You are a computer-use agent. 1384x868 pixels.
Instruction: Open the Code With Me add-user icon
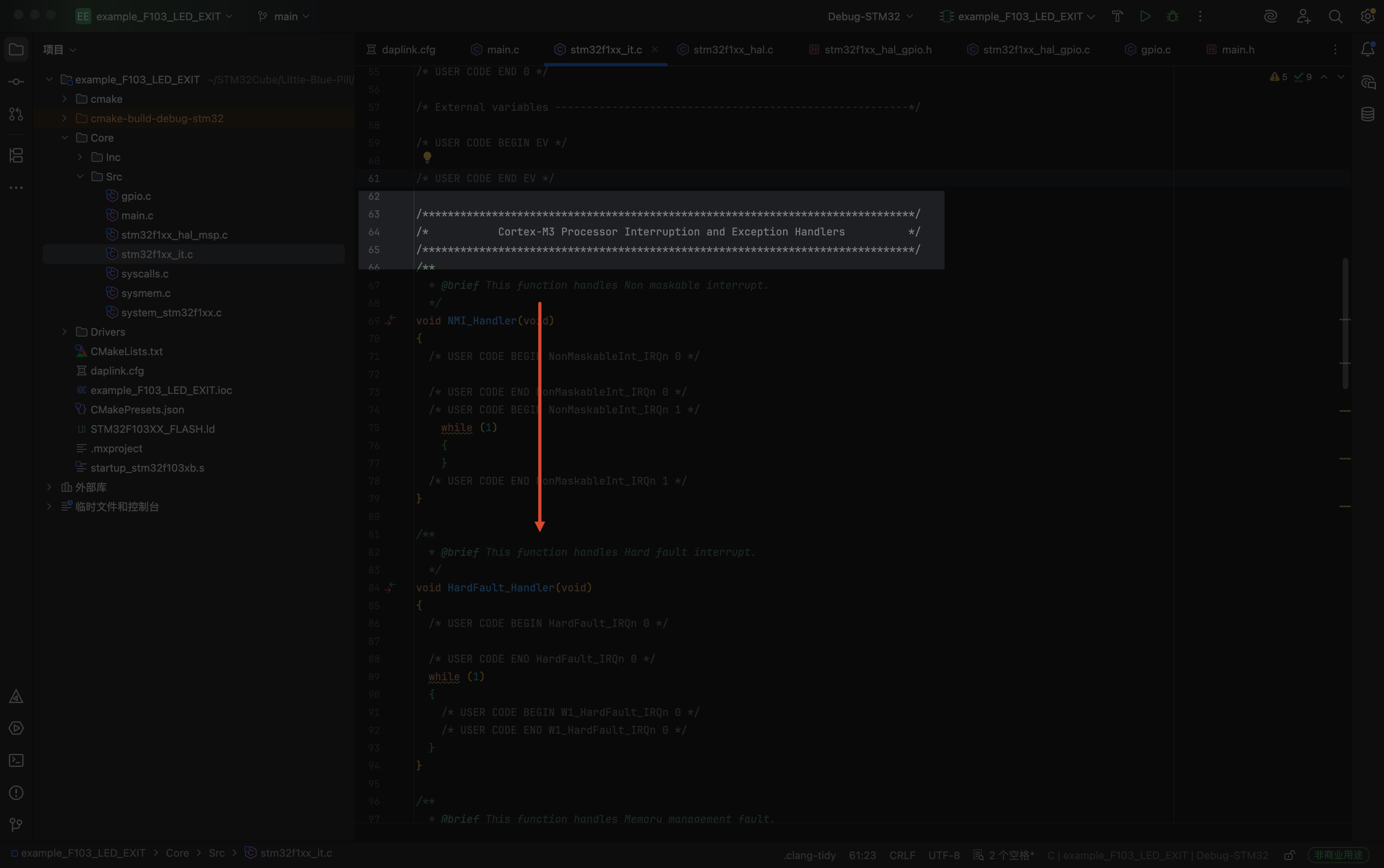click(x=1303, y=16)
